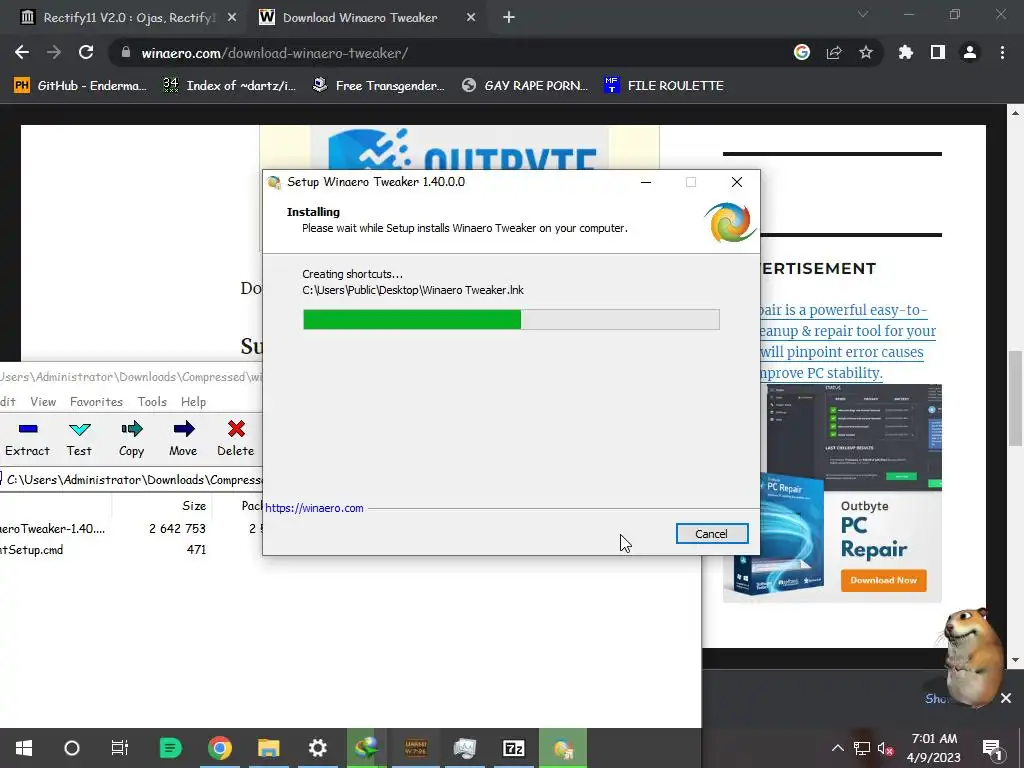Switch to the Rectify11 V2.0 tab
This screenshot has width=1024, height=768.
[x=128, y=18]
